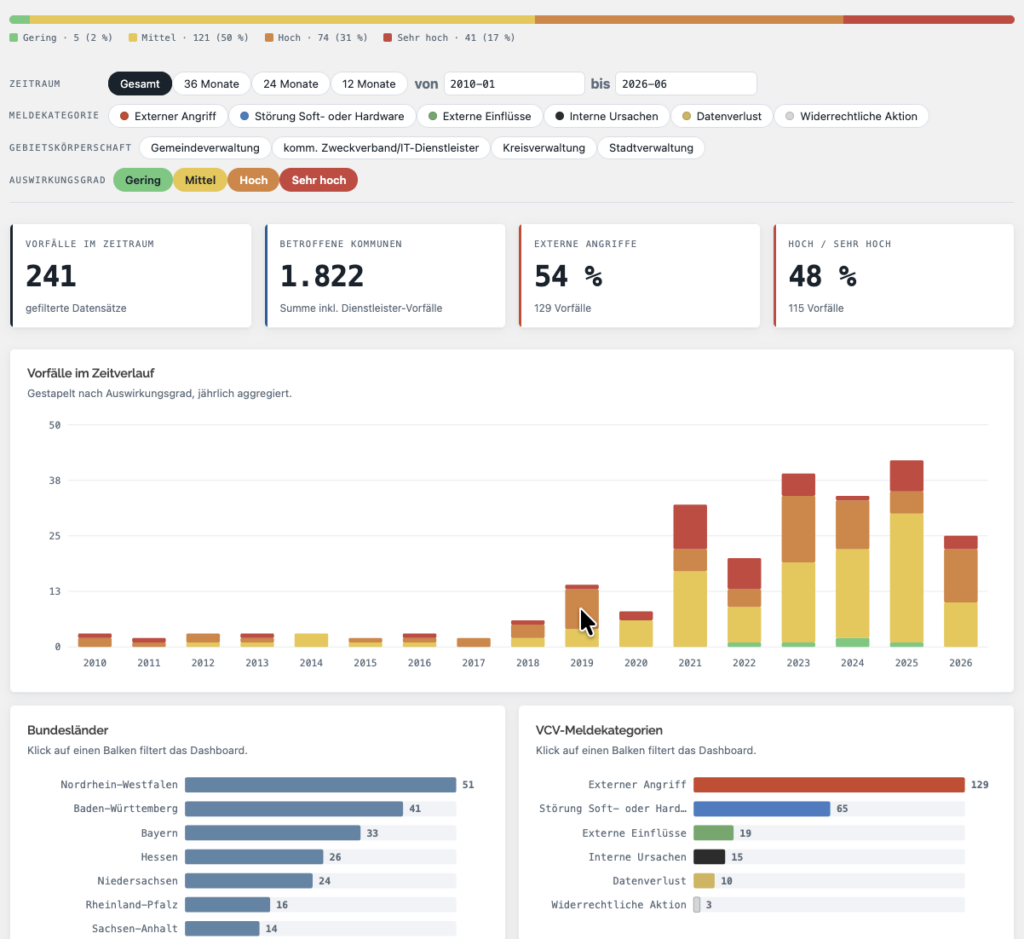
Task: Filter by Kreisverwaltung entity type
Action: pyautogui.click(x=543, y=148)
